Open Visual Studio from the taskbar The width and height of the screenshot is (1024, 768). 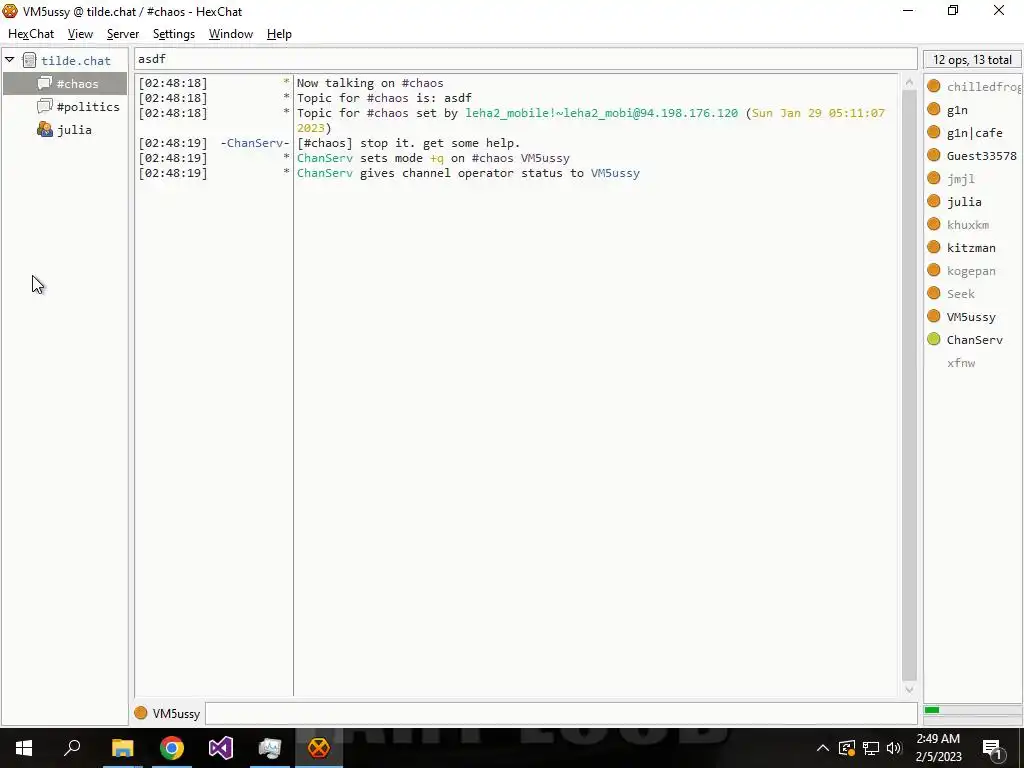point(221,748)
